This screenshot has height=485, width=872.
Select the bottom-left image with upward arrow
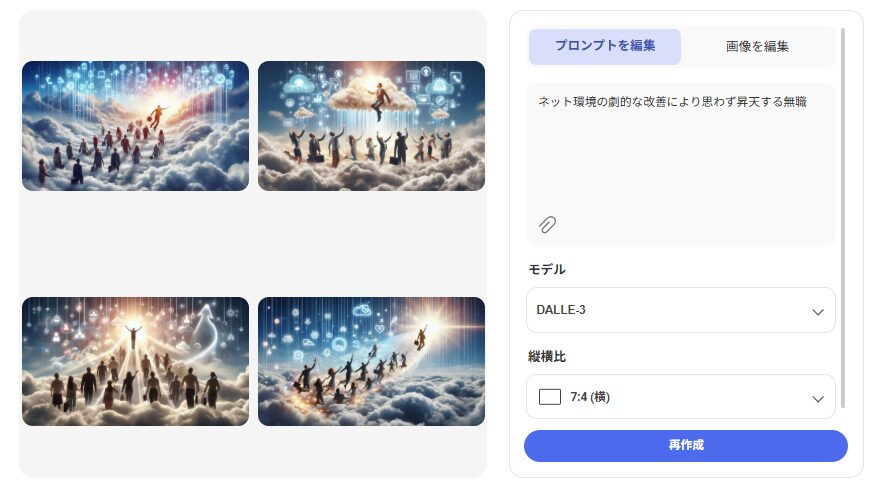[x=135, y=362]
